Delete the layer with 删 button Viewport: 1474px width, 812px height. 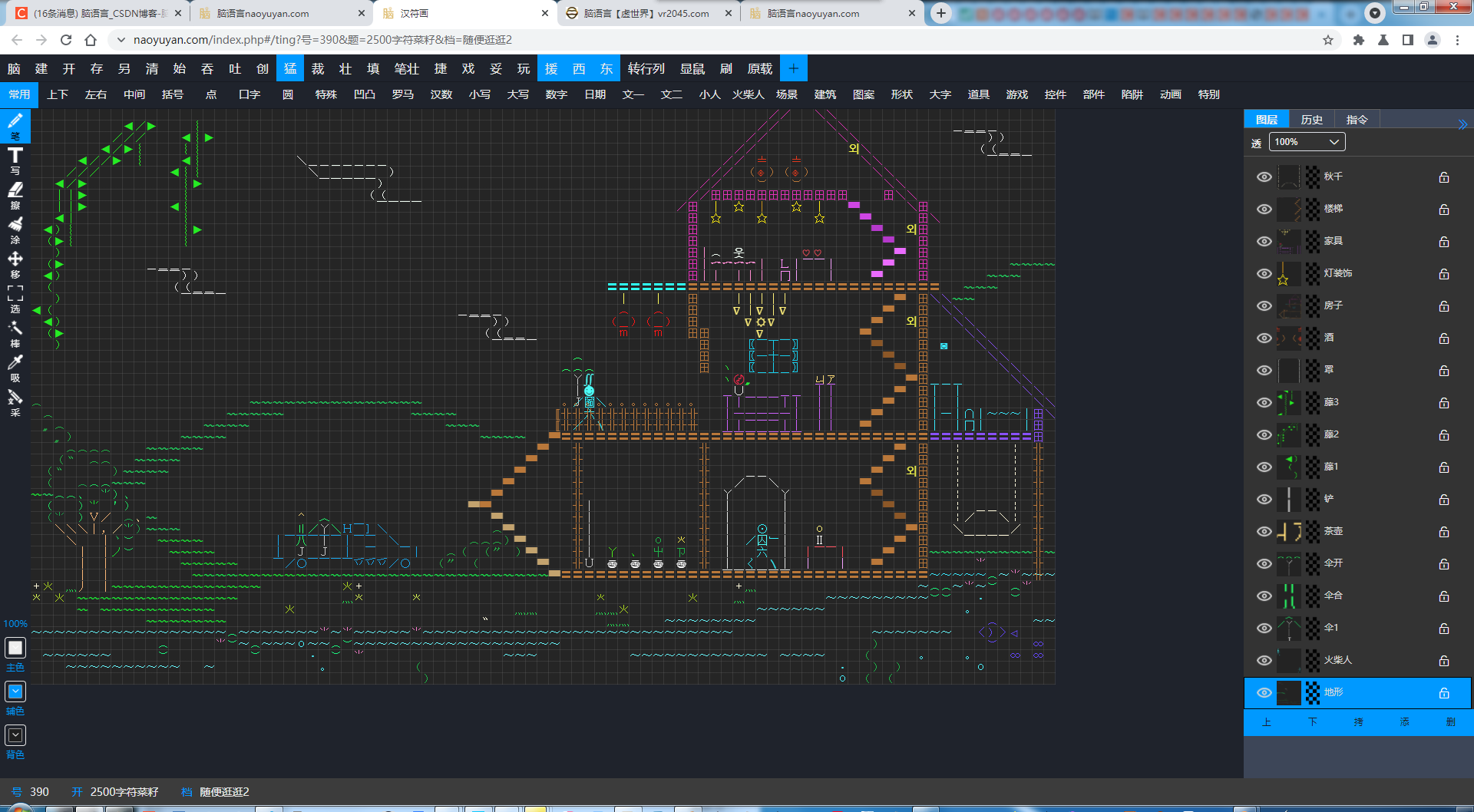tap(1451, 722)
